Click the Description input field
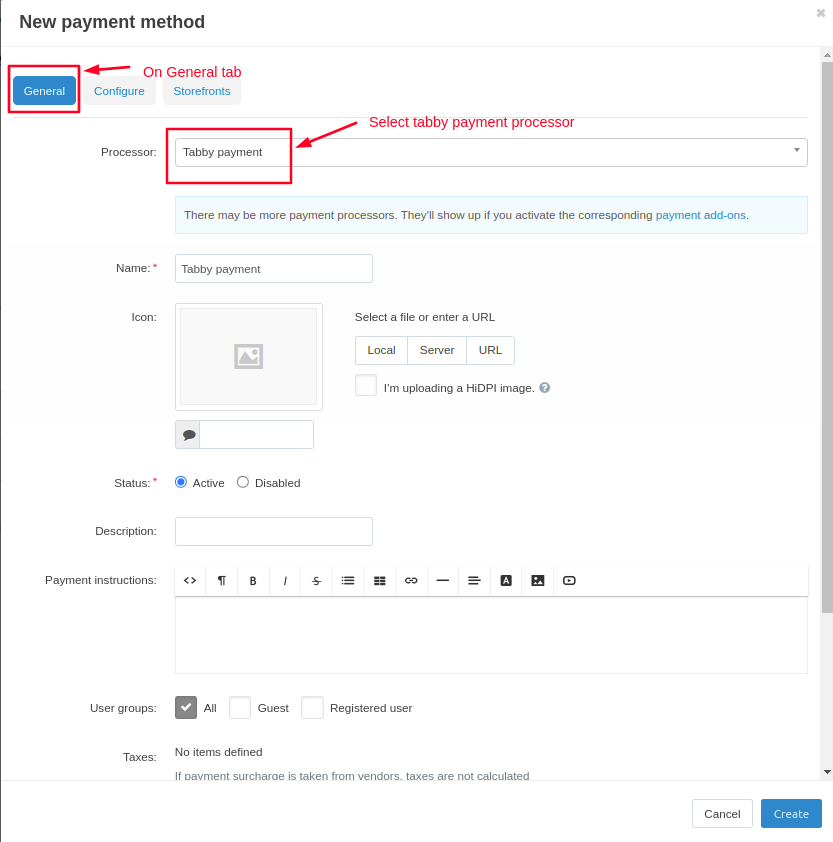The height and width of the screenshot is (842, 833). coord(274,532)
